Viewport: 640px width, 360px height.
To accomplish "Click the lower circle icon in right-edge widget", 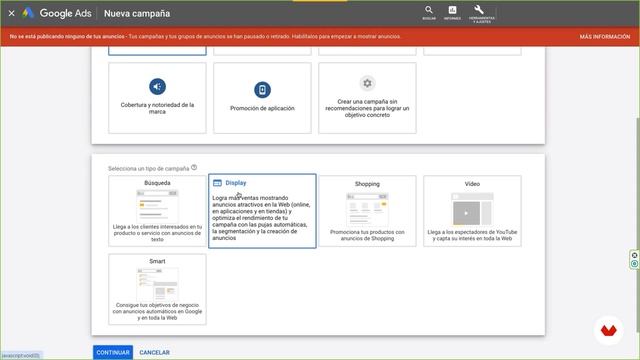I will coord(634,264).
